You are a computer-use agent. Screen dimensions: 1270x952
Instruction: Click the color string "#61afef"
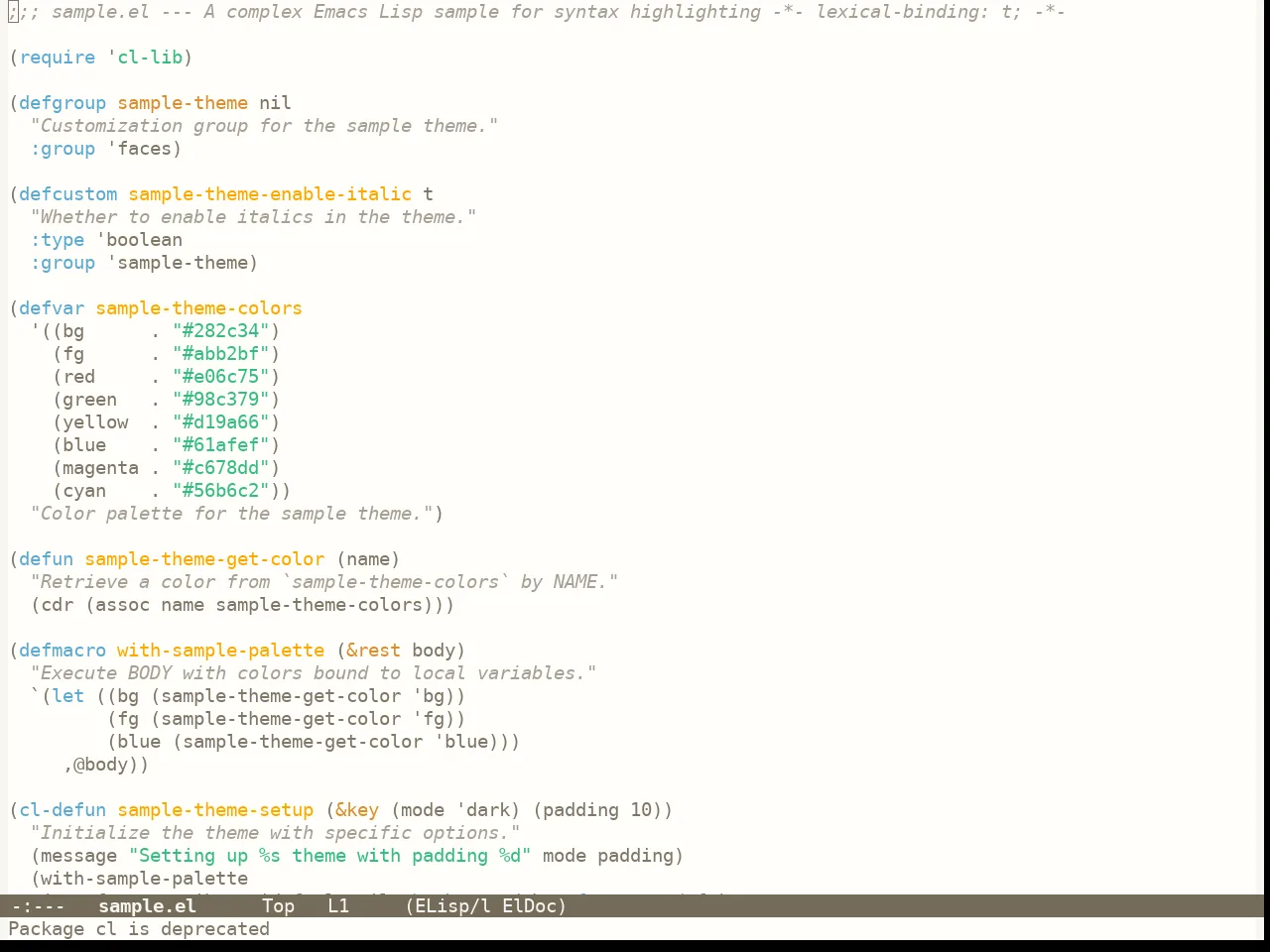[x=221, y=445]
